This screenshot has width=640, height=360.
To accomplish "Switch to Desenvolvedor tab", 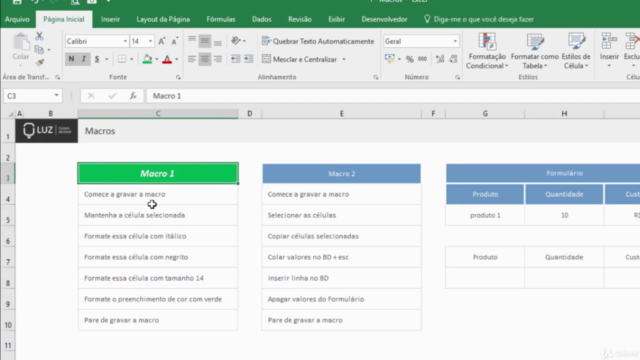I will [384, 19].
